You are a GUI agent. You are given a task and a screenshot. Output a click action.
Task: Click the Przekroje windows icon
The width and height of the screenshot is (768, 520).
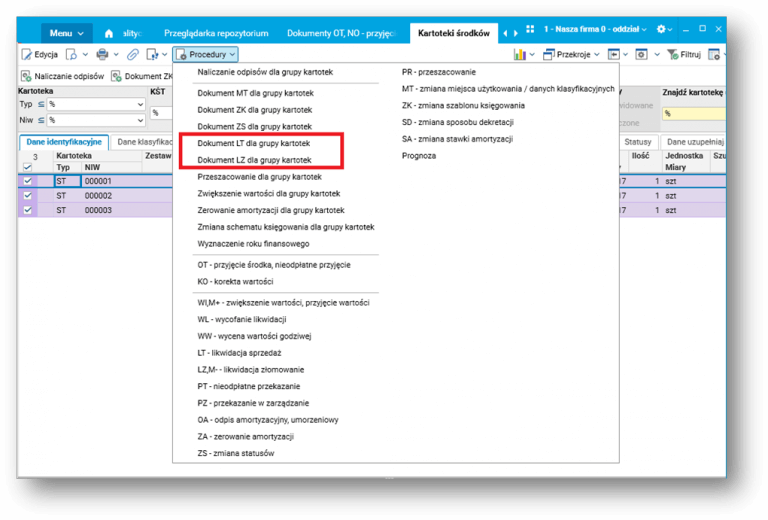pyautogui.click(x=549, y=54)
